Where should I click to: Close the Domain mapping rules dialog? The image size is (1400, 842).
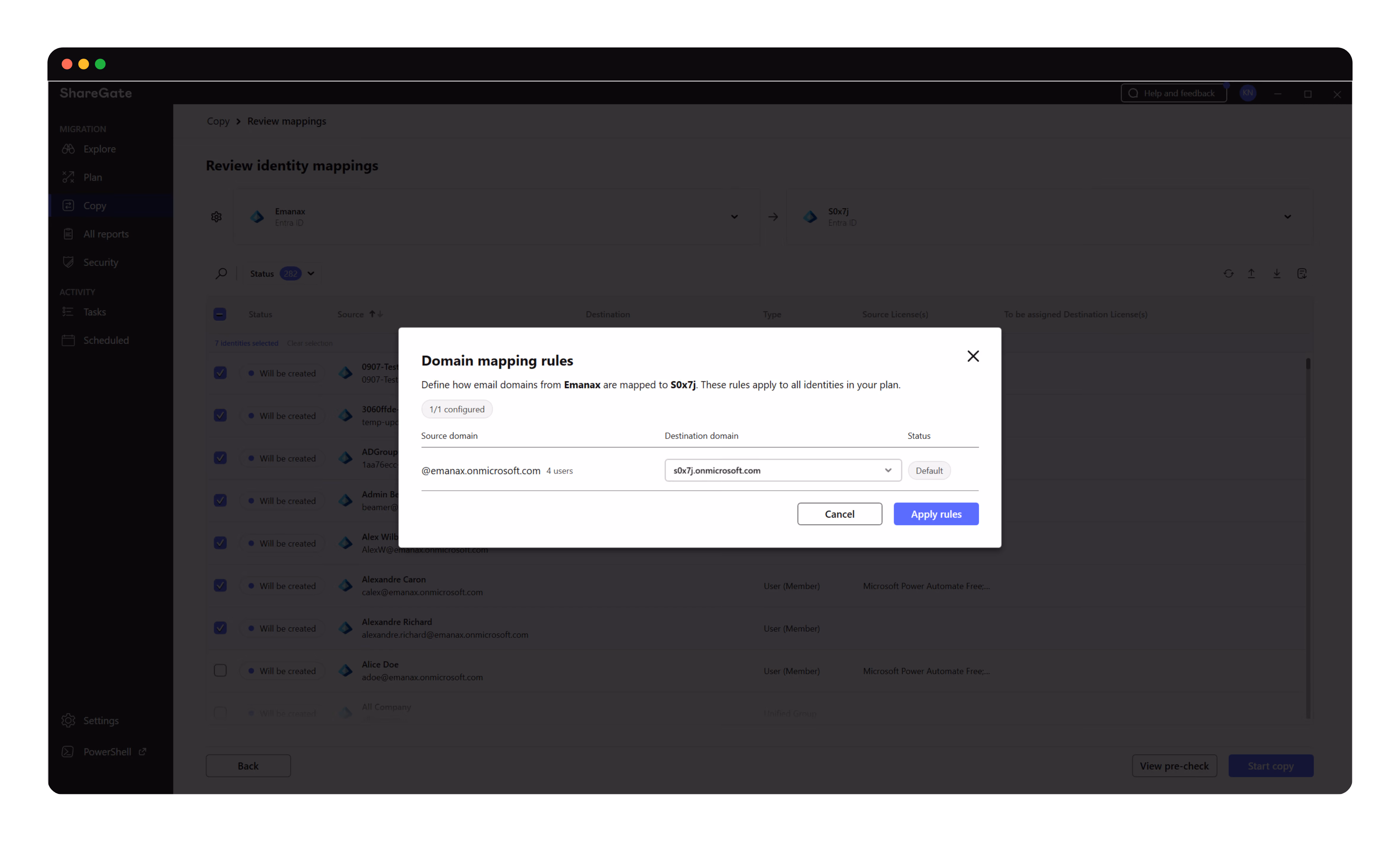(973, 356)
